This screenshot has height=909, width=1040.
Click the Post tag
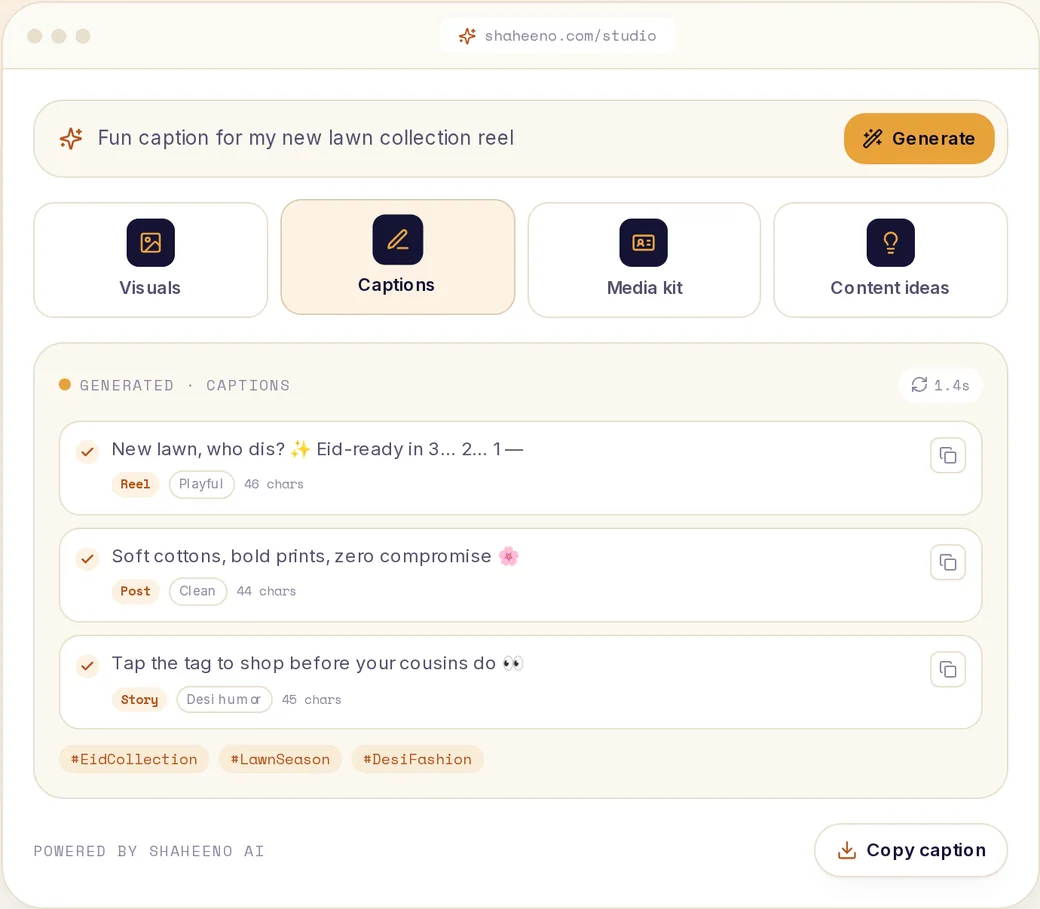click(135, 591)
